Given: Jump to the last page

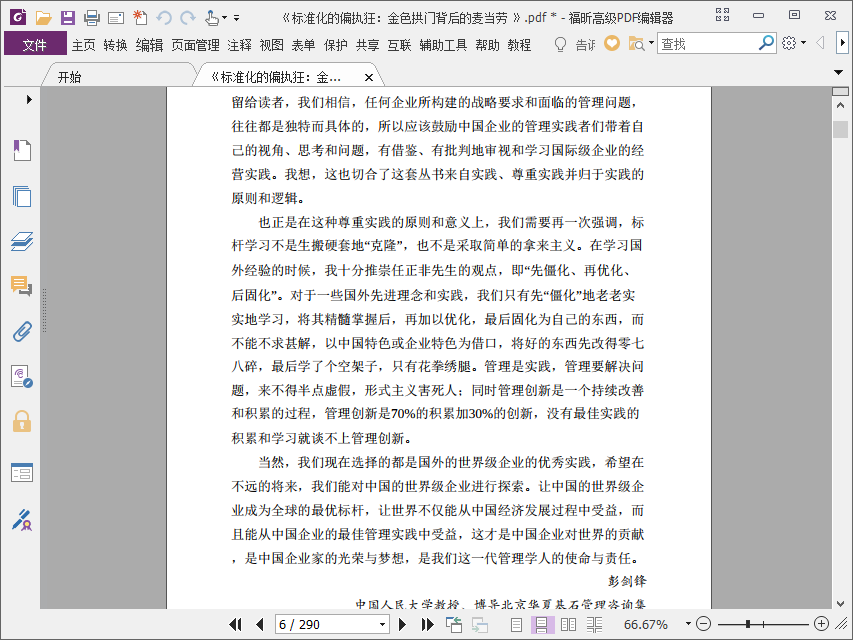Looking at the screenshot, I should [428, 624].
